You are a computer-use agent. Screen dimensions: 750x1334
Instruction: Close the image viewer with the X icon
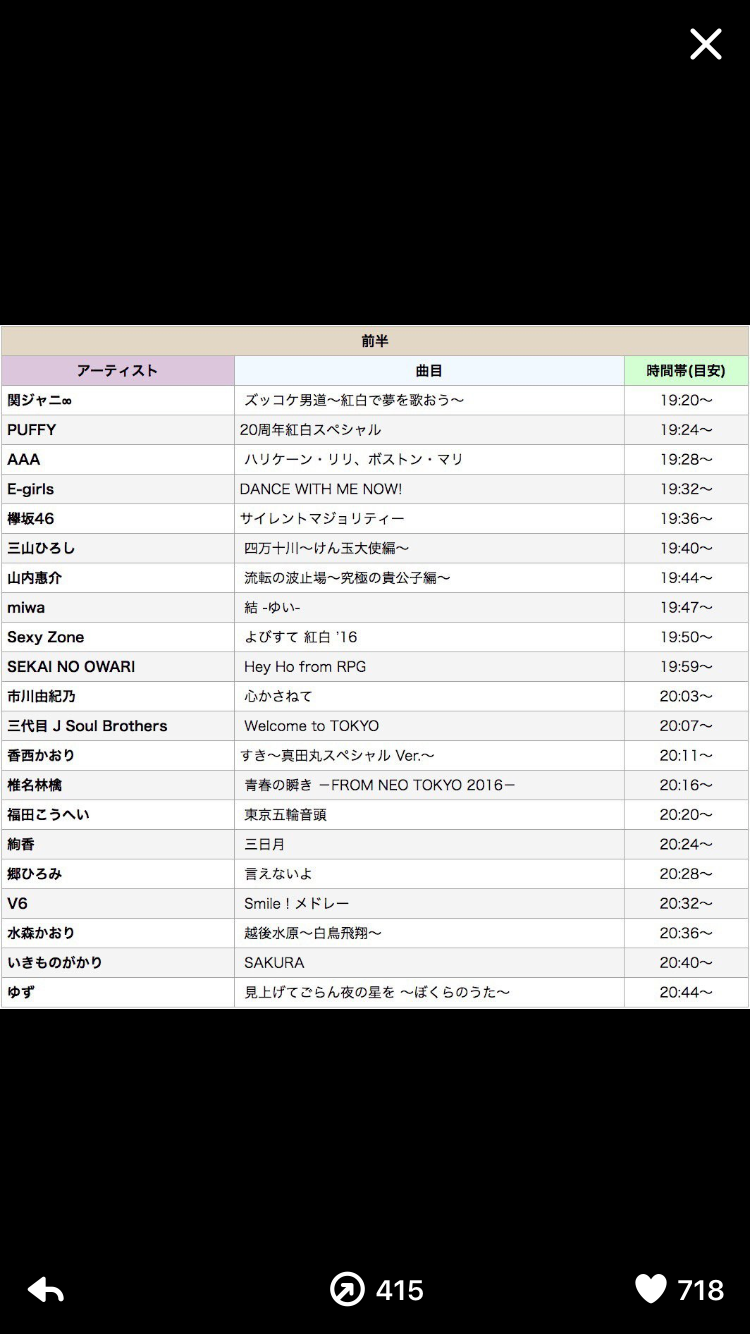(705, 44)
